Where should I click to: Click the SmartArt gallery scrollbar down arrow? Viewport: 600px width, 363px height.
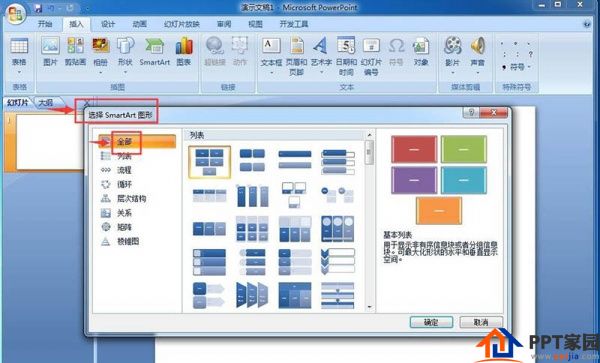point(369,306)
